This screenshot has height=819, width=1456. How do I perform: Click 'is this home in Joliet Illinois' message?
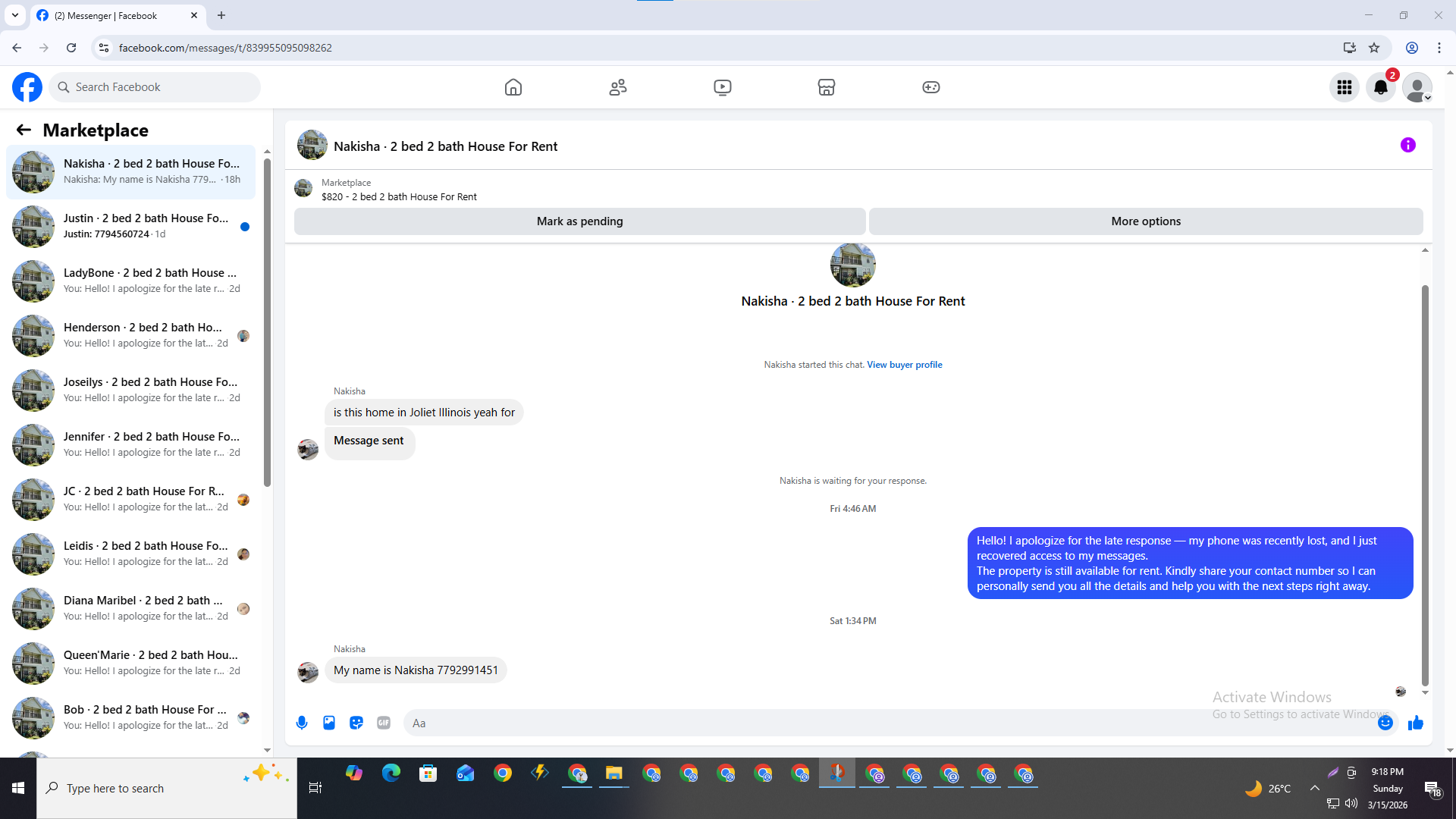pyautogui.click(x=424, y=413)
